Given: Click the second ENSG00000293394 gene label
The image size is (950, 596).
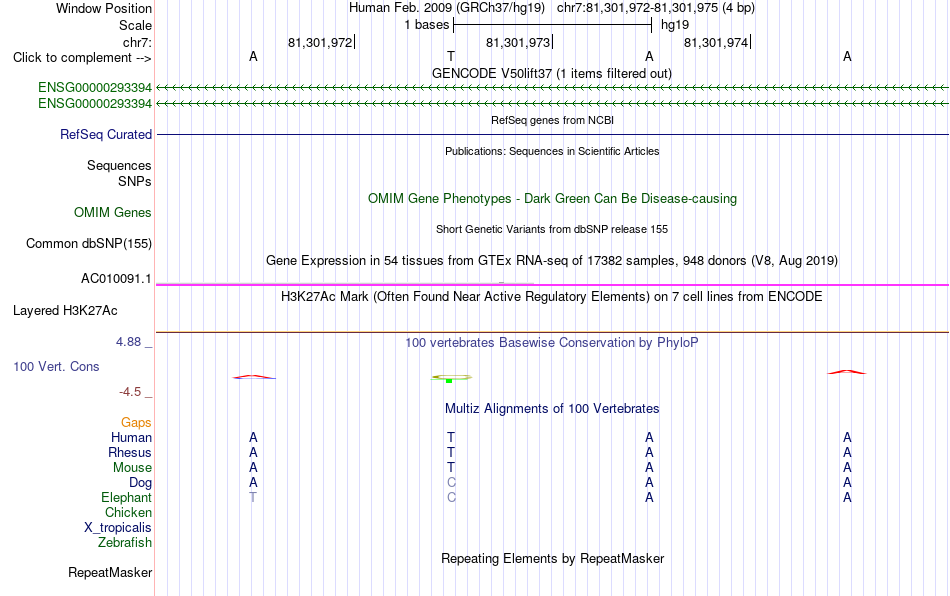Looking at the screenshot, I should [95, 104].
